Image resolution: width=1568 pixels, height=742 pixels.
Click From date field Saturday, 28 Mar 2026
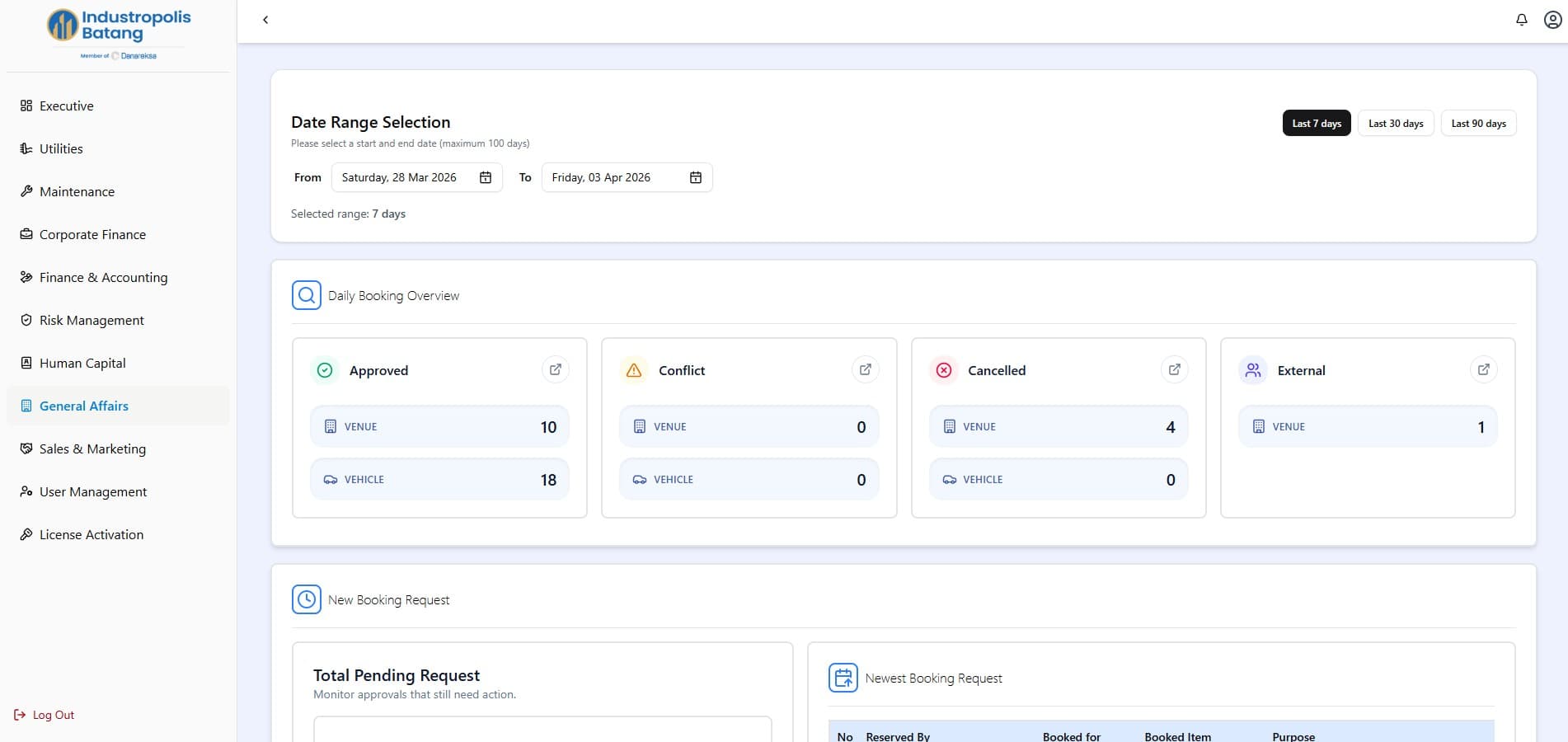point(416,177)
